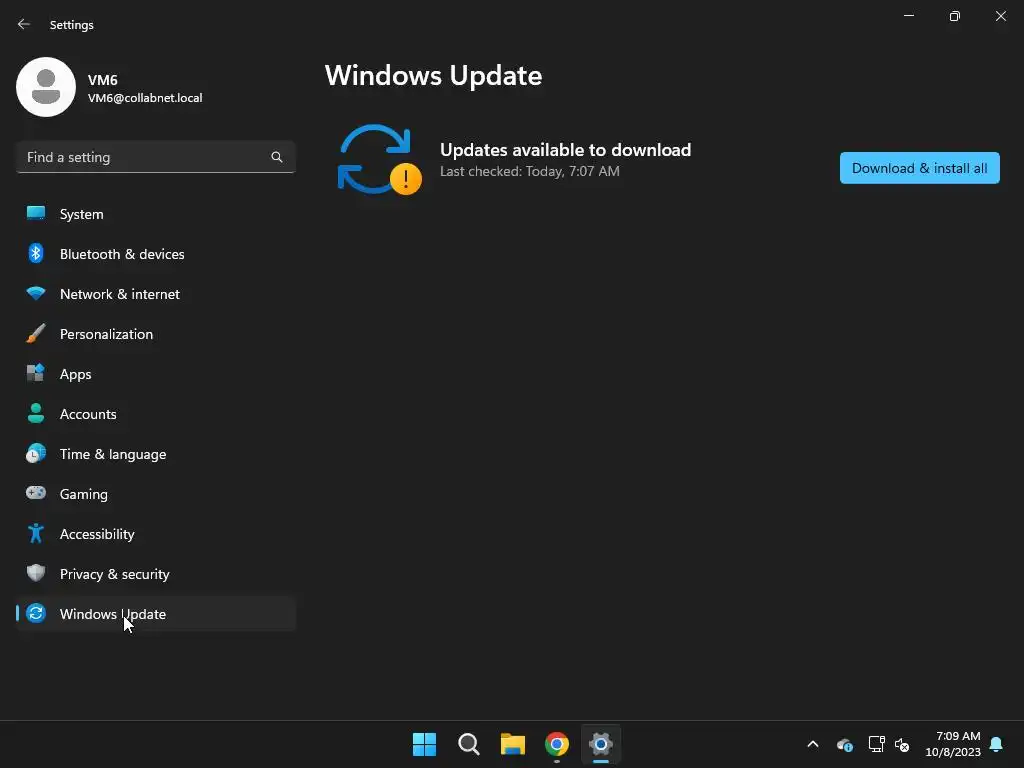Open Gaming settings
Screen dimensions: 1024x768
[x=155, y=494]
